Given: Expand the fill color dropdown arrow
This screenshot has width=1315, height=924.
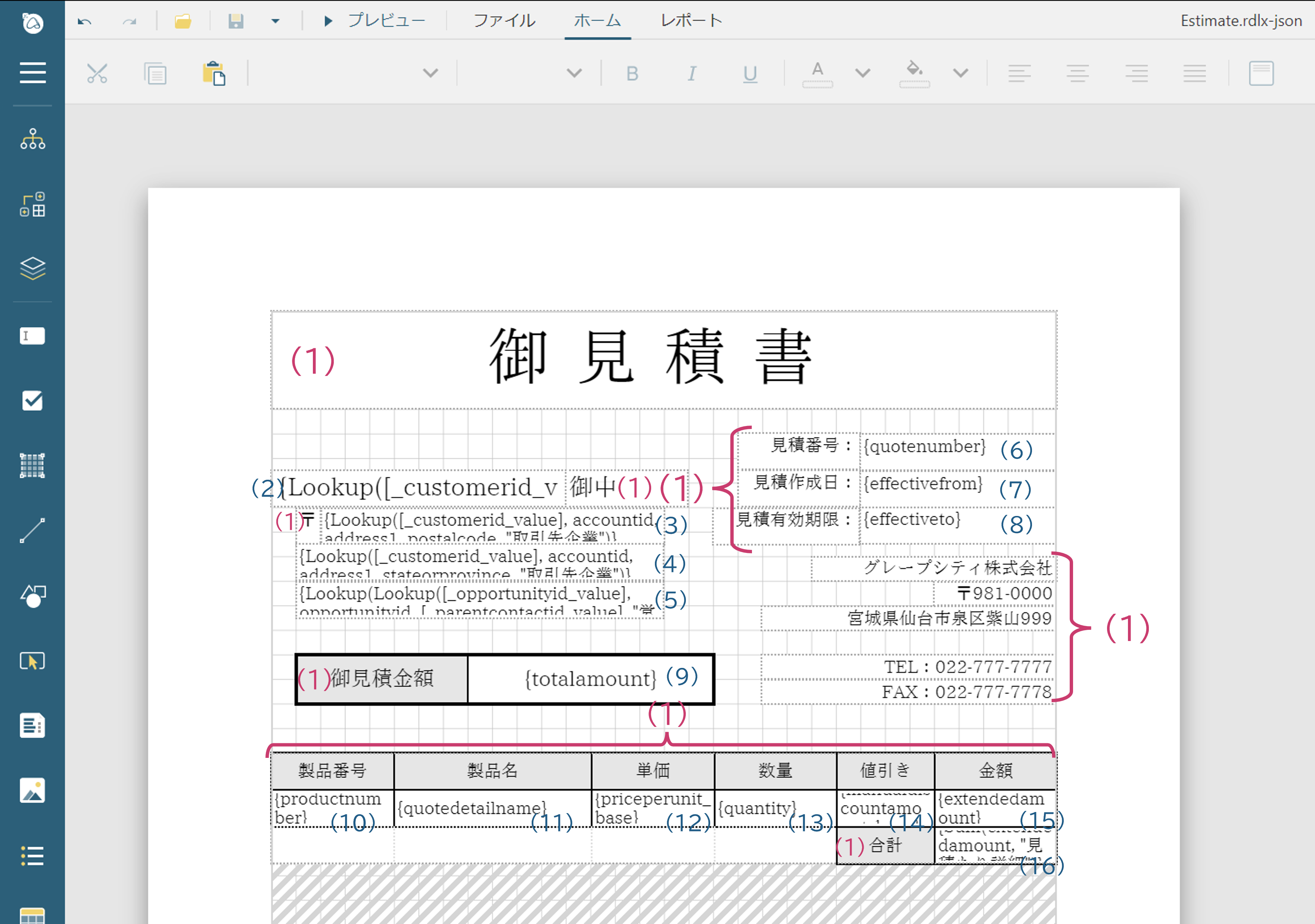Looking at the screenshot, I should tap(960, 73).
